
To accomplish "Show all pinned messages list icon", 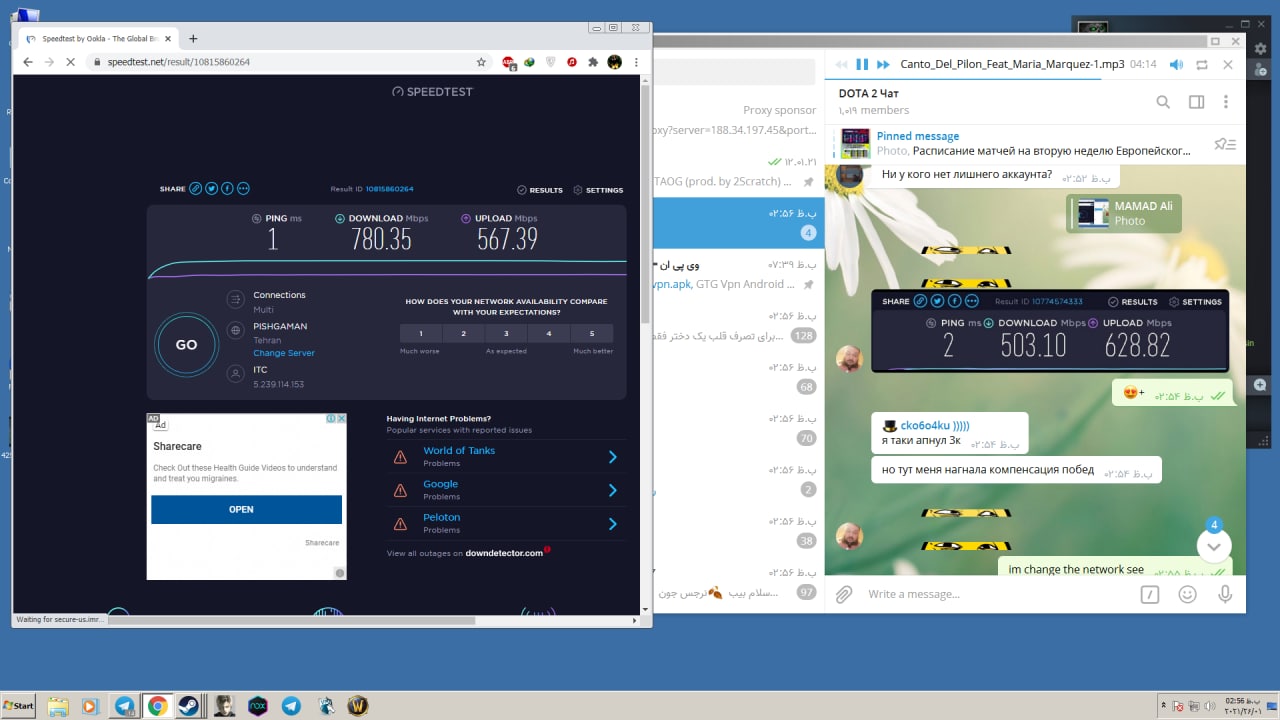I will coord(1225,144).
